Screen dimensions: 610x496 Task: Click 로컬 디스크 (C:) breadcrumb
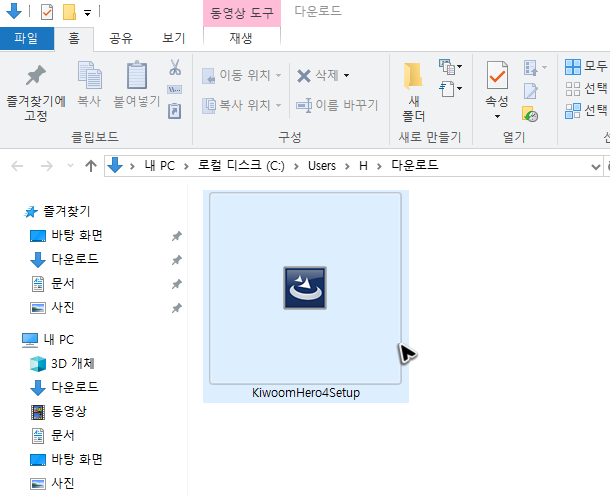pos(241,166)
